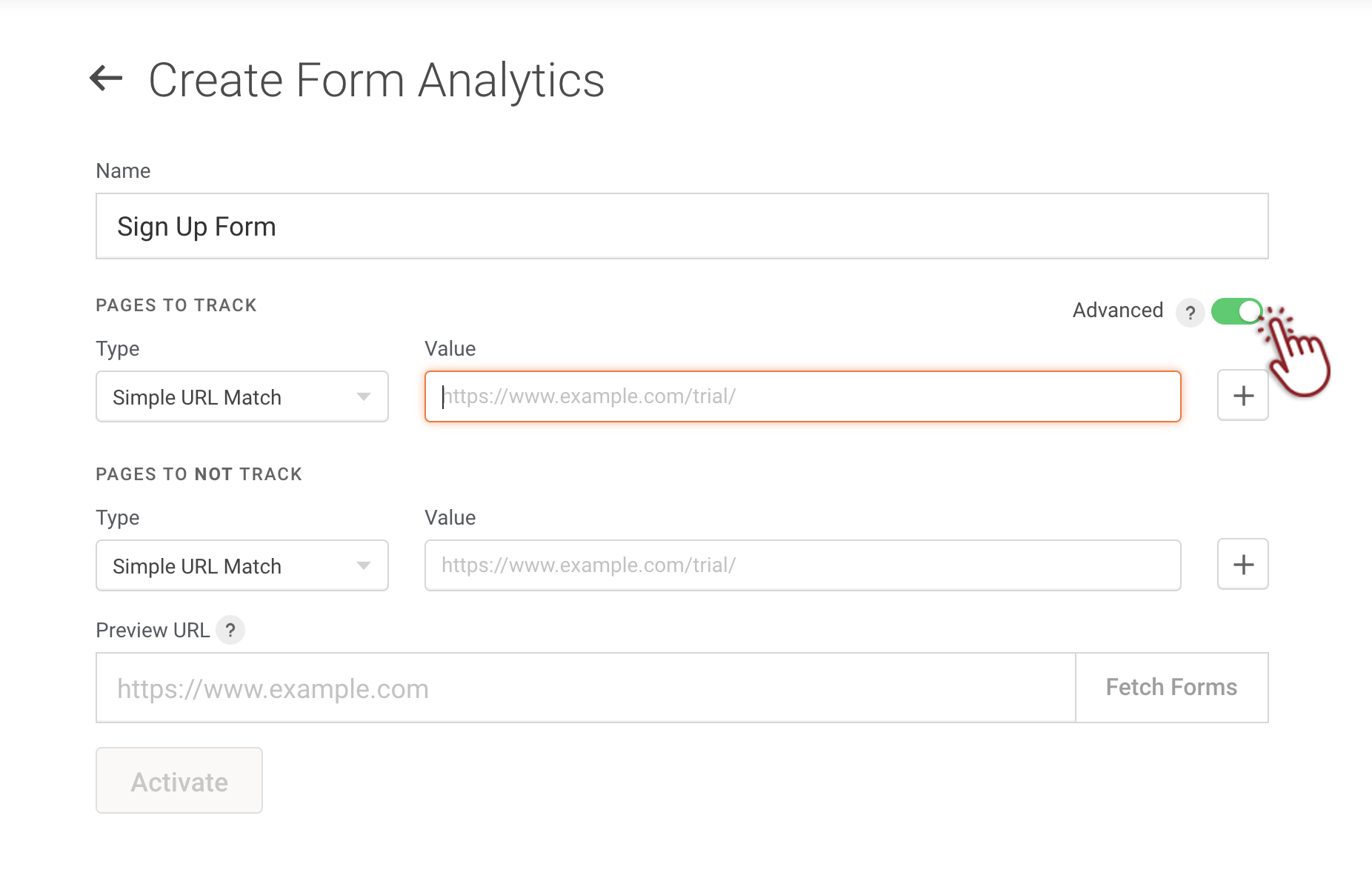This screenshot has height=887, width=1372.
Task: Click the Pages to Track Value field
Action: pos(802,397)
